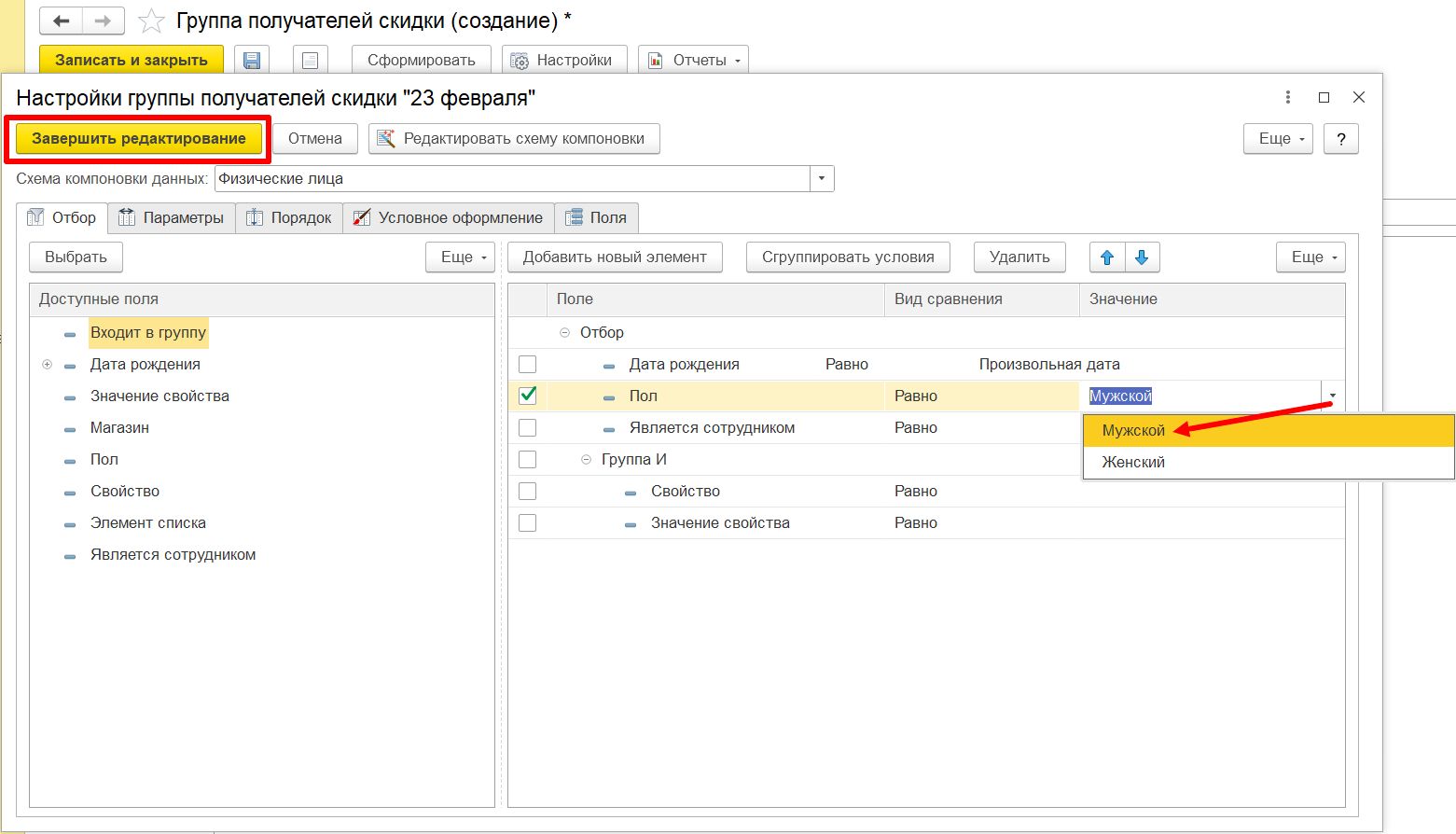Move filter element up with blue arrow
Viewport: 1456px width, 834px height.
[1107, 257]
